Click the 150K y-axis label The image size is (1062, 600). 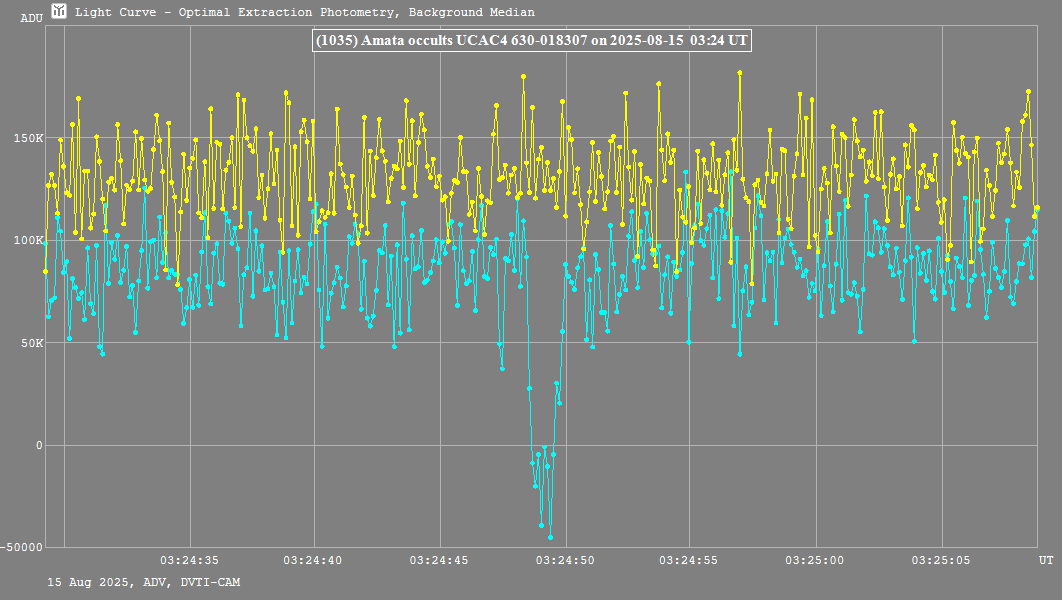click(x=28, y=138)
